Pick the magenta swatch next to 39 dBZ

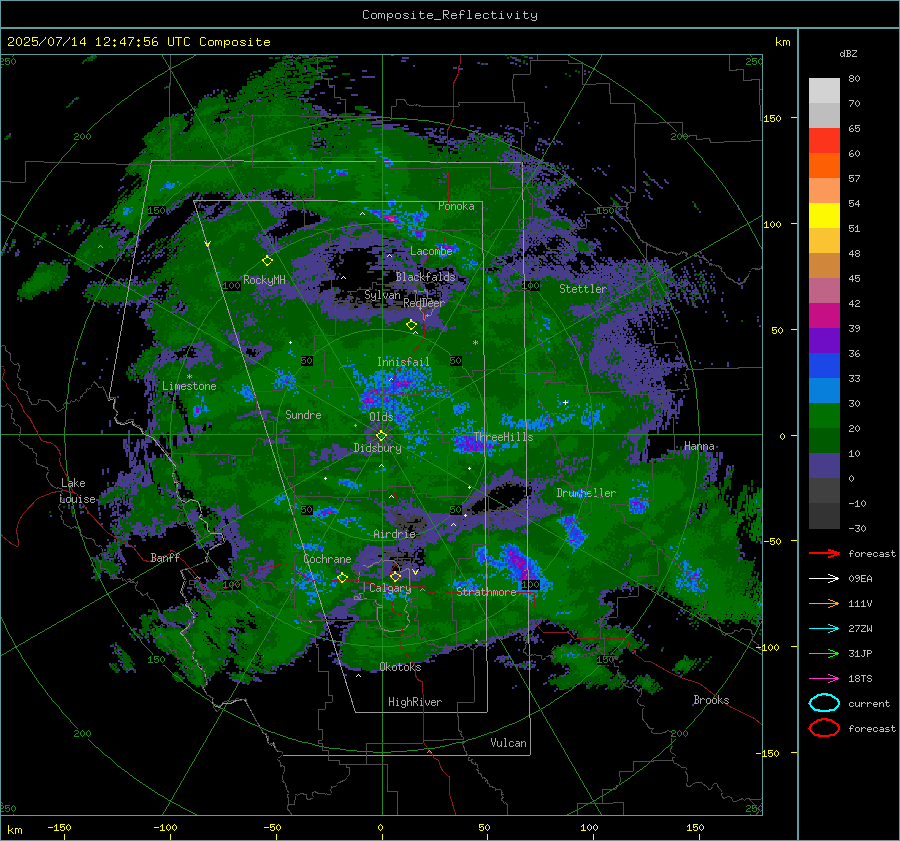pyautogui.click(x=824, y=316)
